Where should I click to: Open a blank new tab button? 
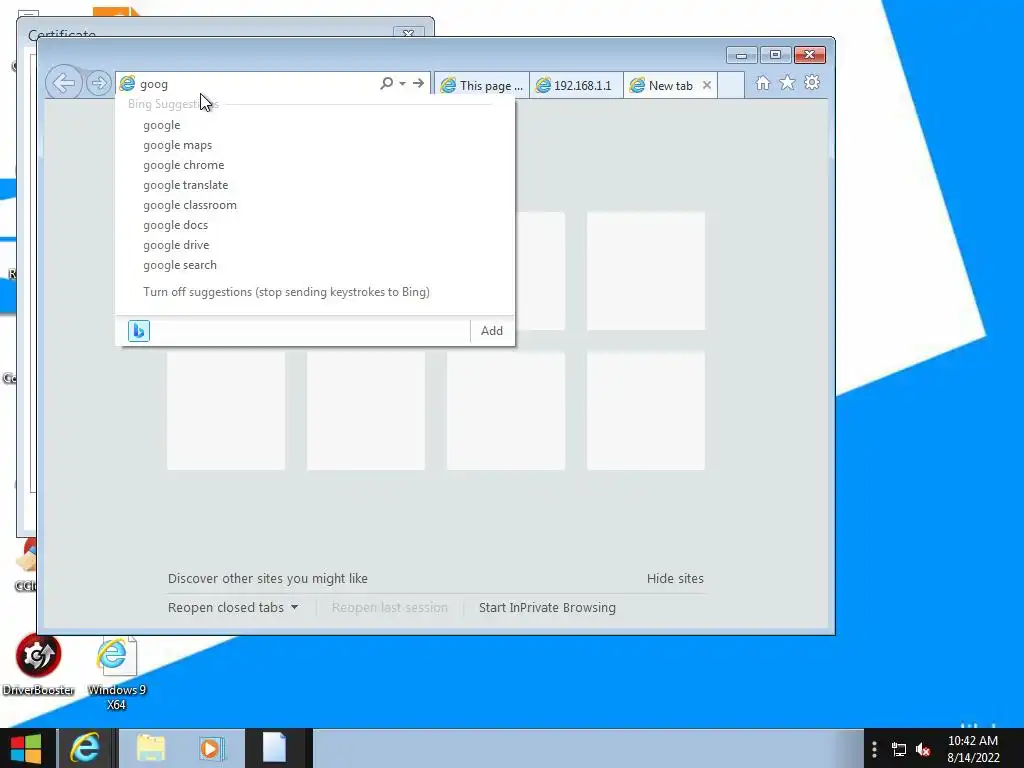pos(731,86)
